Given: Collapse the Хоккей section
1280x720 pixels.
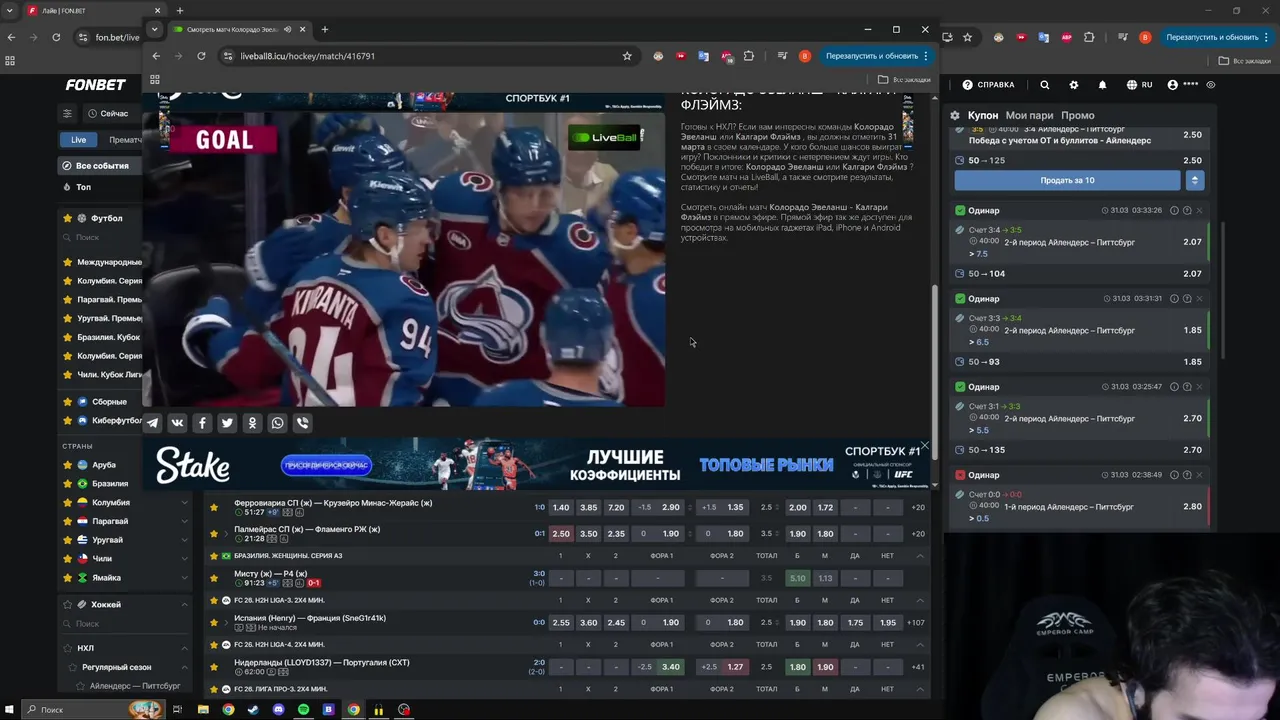Looking at the screenshot, I should pos(185,605).
